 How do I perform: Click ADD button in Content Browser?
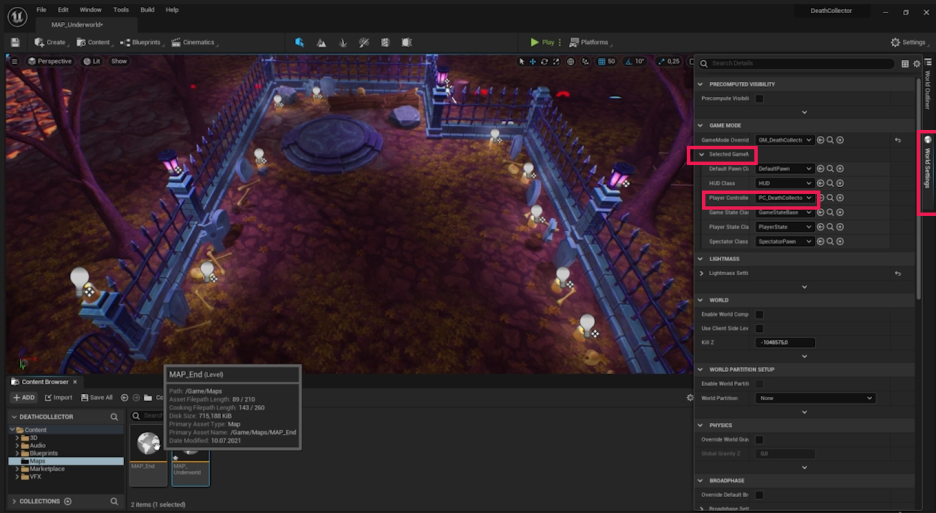point(24,397)
